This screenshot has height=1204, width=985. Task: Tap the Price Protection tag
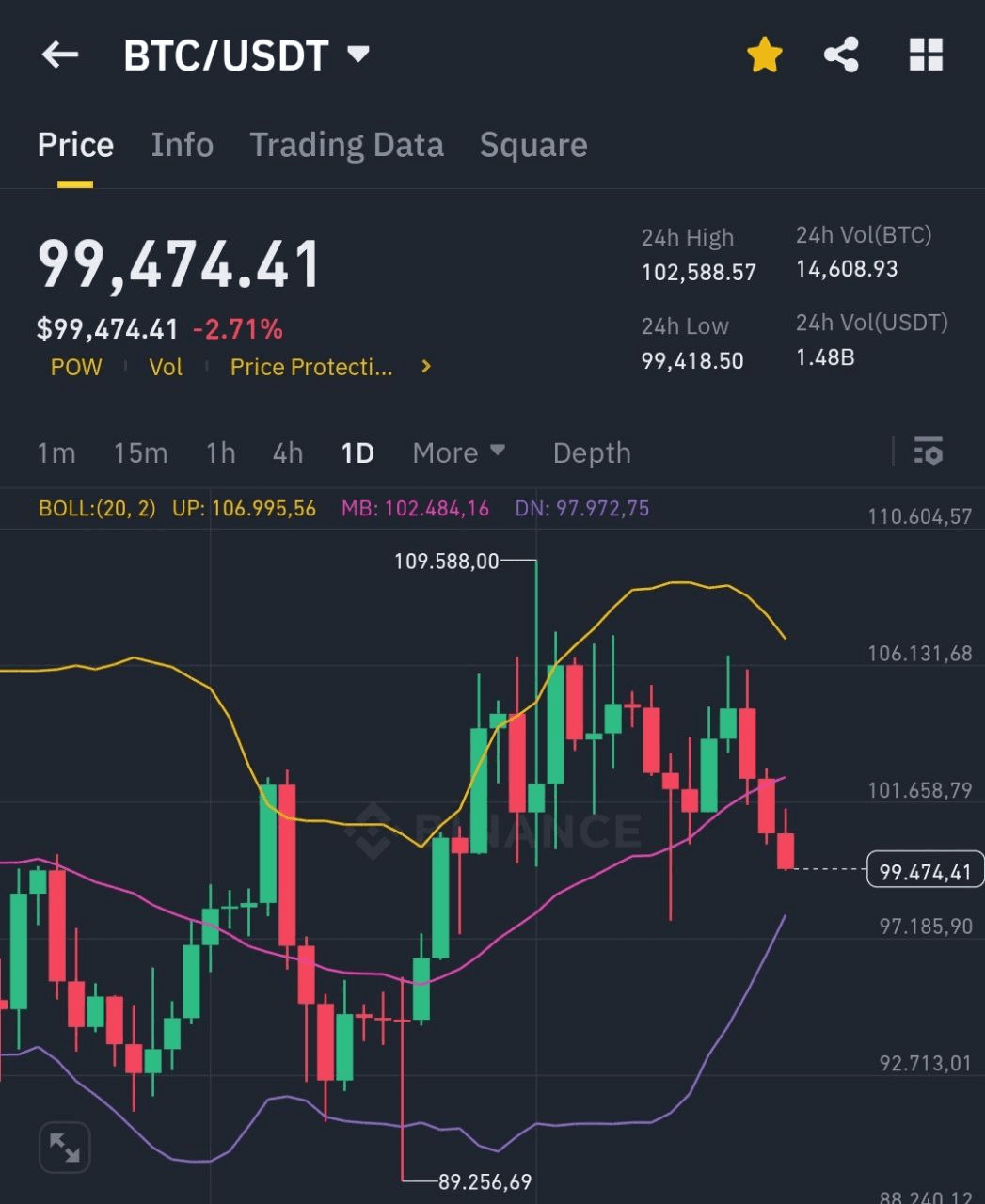(311, 367)
